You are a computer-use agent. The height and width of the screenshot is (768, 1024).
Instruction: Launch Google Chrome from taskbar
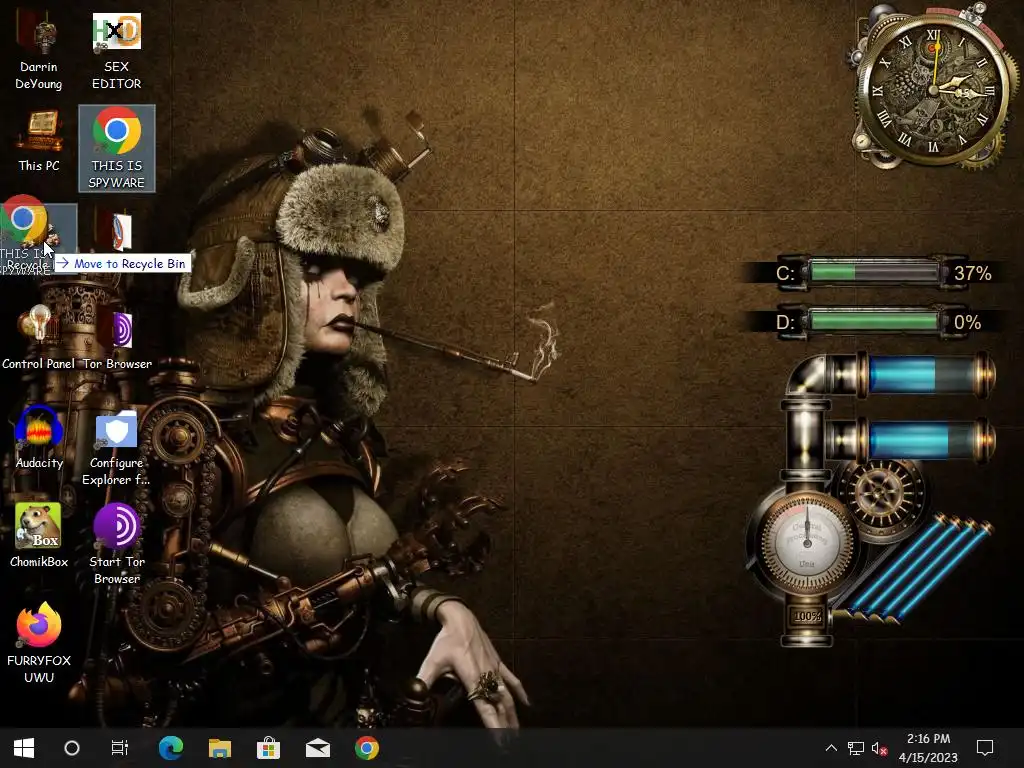[x=367, y=748]
